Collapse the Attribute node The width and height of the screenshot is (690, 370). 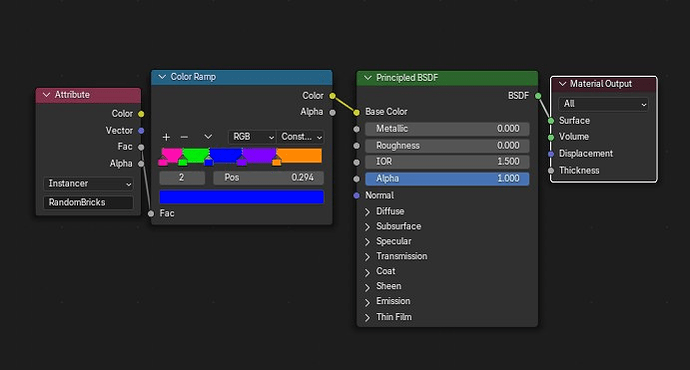tap(47, 95)
